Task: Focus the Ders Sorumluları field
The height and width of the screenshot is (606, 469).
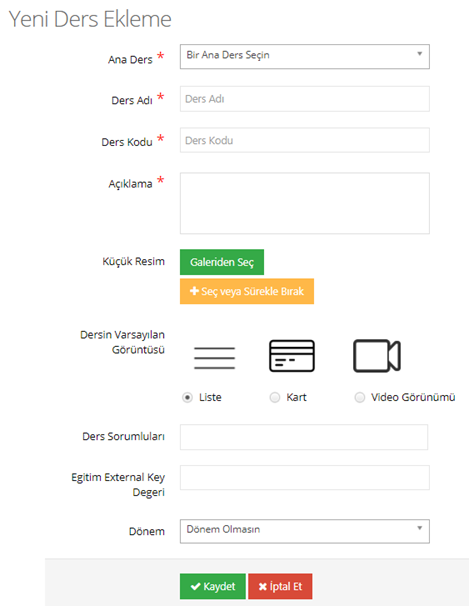Action: [x=304, y=437]
